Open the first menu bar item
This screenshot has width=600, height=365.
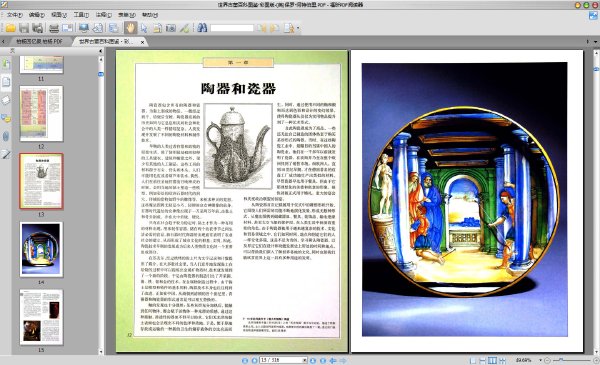14,15
